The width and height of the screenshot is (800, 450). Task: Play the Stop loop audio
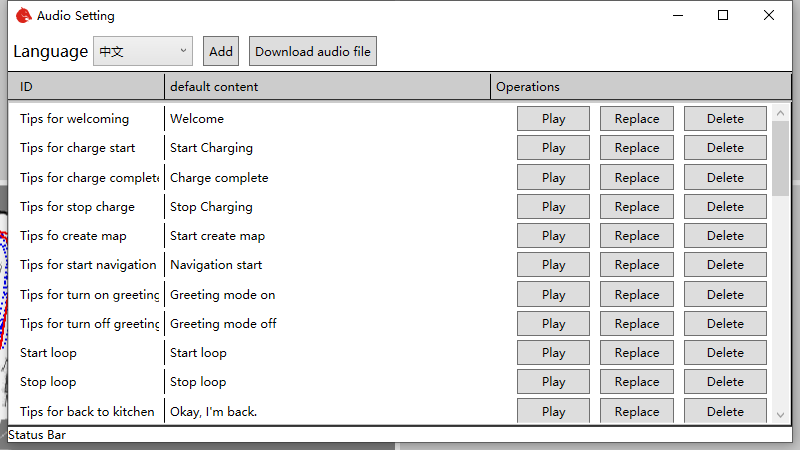[x=553, y=382]
